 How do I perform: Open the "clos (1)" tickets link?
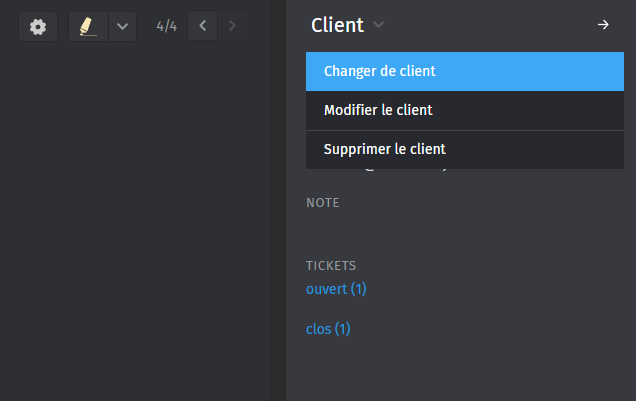pyautogui.click(x=328, y=328)
